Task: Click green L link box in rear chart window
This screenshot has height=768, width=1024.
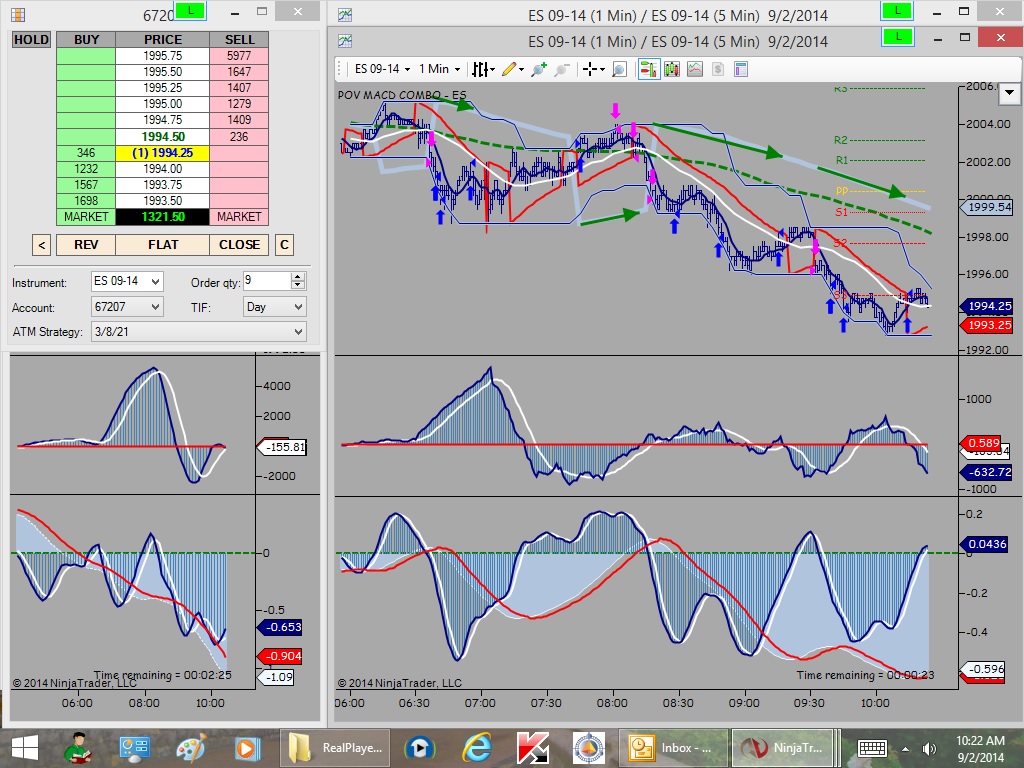Action: coord(897,11)
